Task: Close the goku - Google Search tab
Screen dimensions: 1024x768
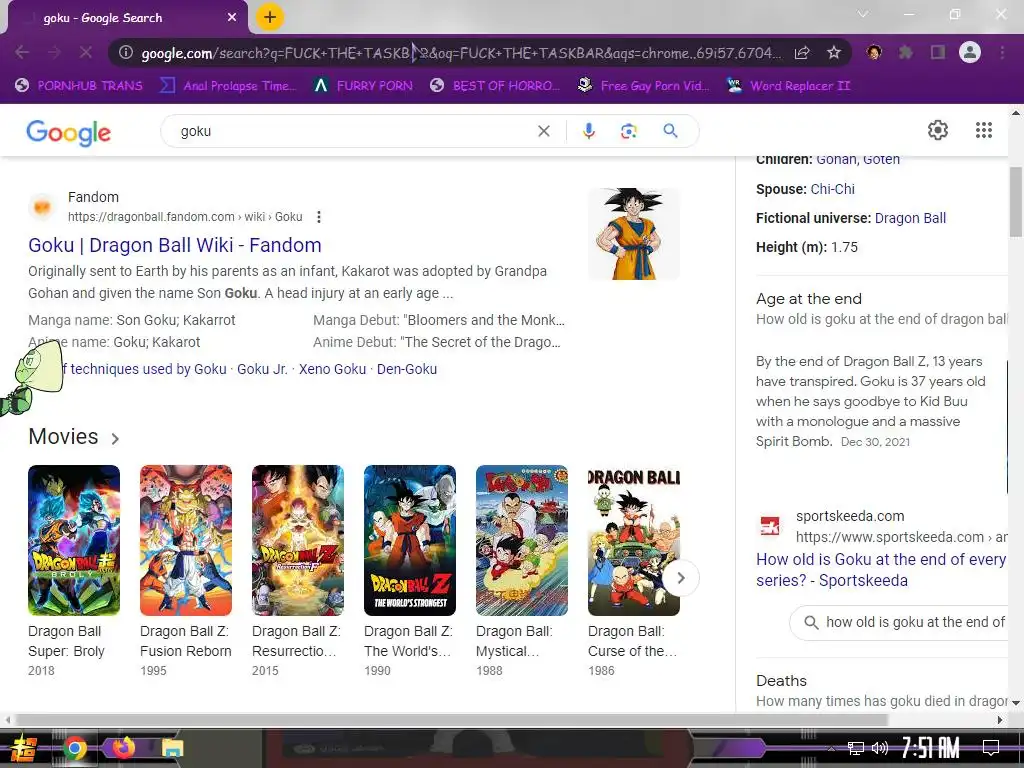Action: click(x=231, y=18)
